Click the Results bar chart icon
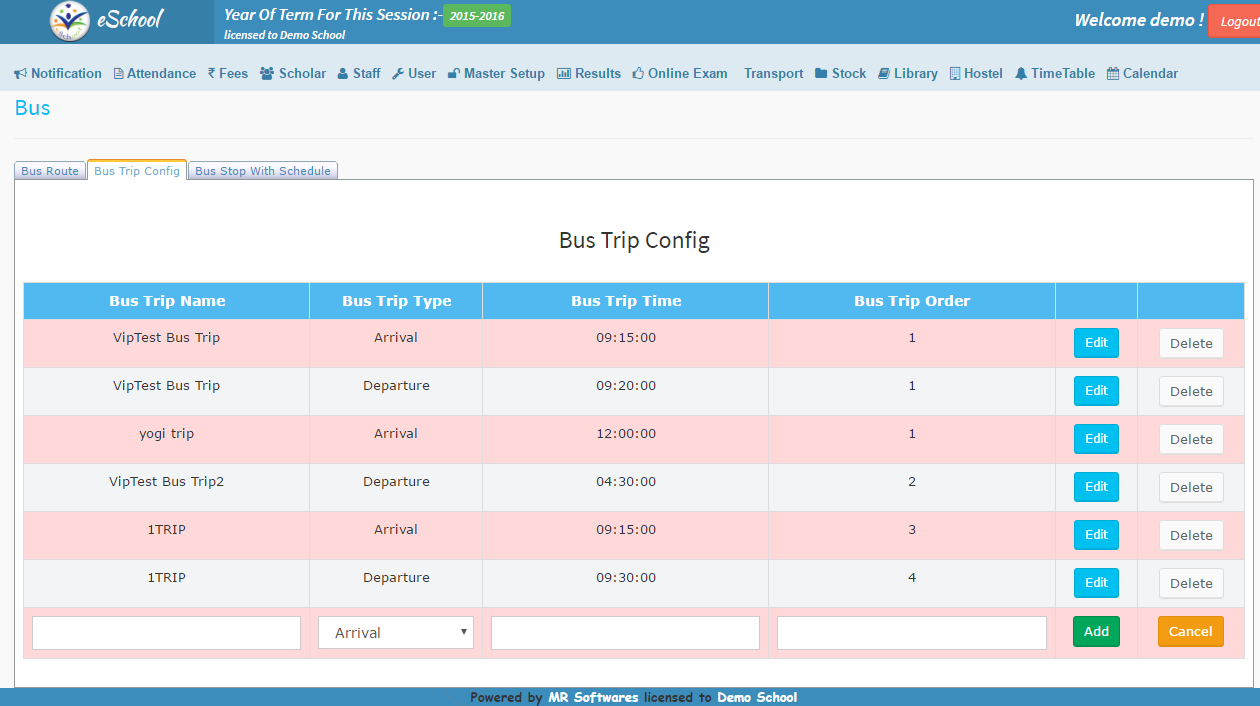Viewport: 1260px width, 706px height. 564,74
